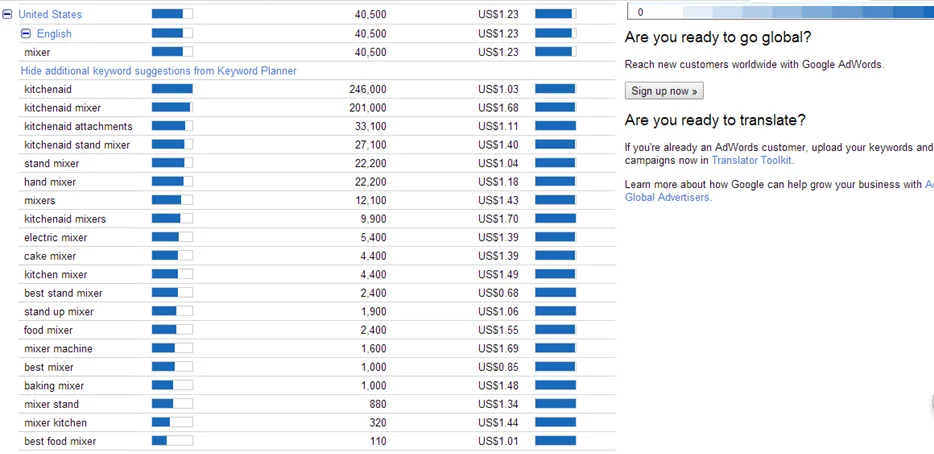Collapse the United States row
This screenshot has height=454, width=934.
tap(7, 14)
